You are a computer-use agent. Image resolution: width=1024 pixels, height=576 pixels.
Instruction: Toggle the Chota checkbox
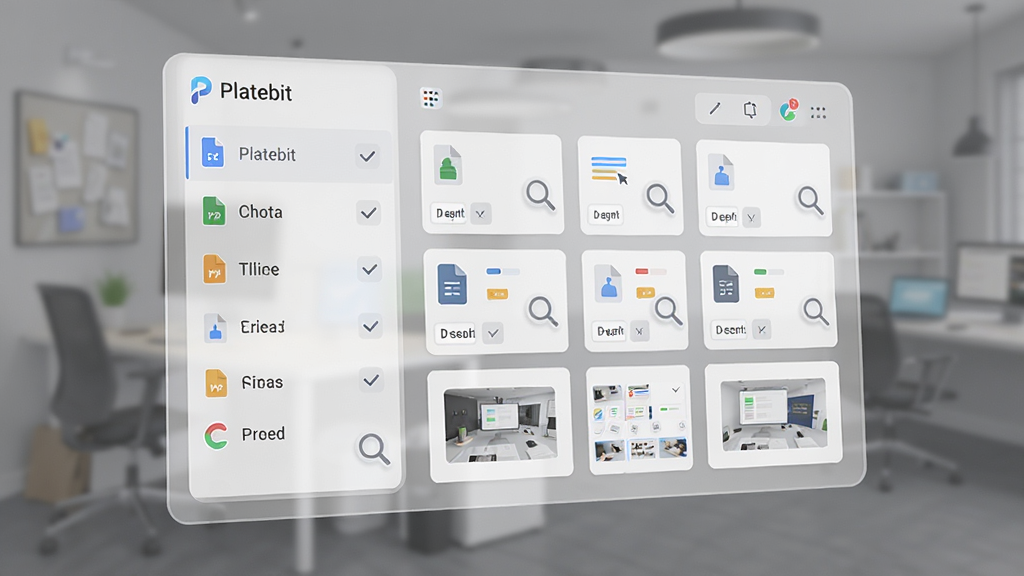click(369, 213)
